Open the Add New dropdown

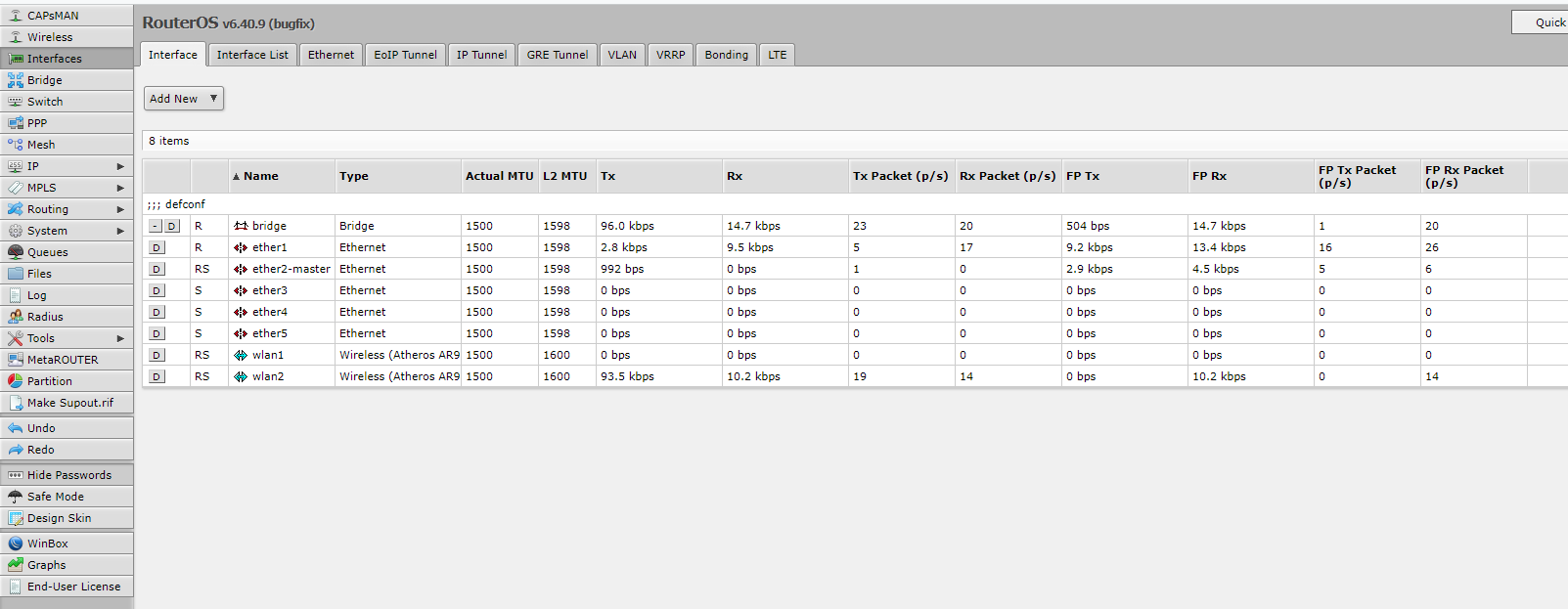184,99
